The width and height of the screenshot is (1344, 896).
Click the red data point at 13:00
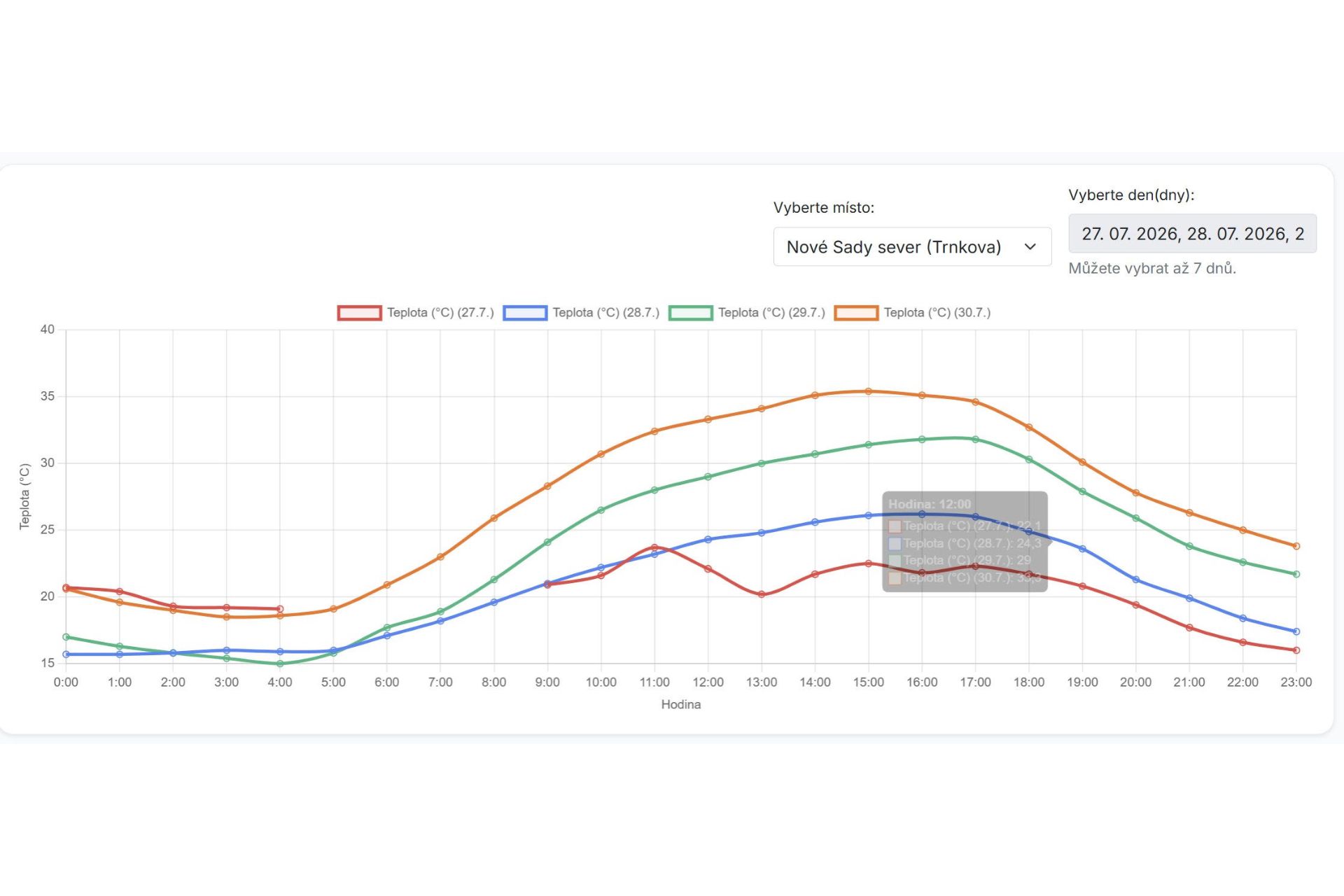pyautogui.click(x=762, y=594)
